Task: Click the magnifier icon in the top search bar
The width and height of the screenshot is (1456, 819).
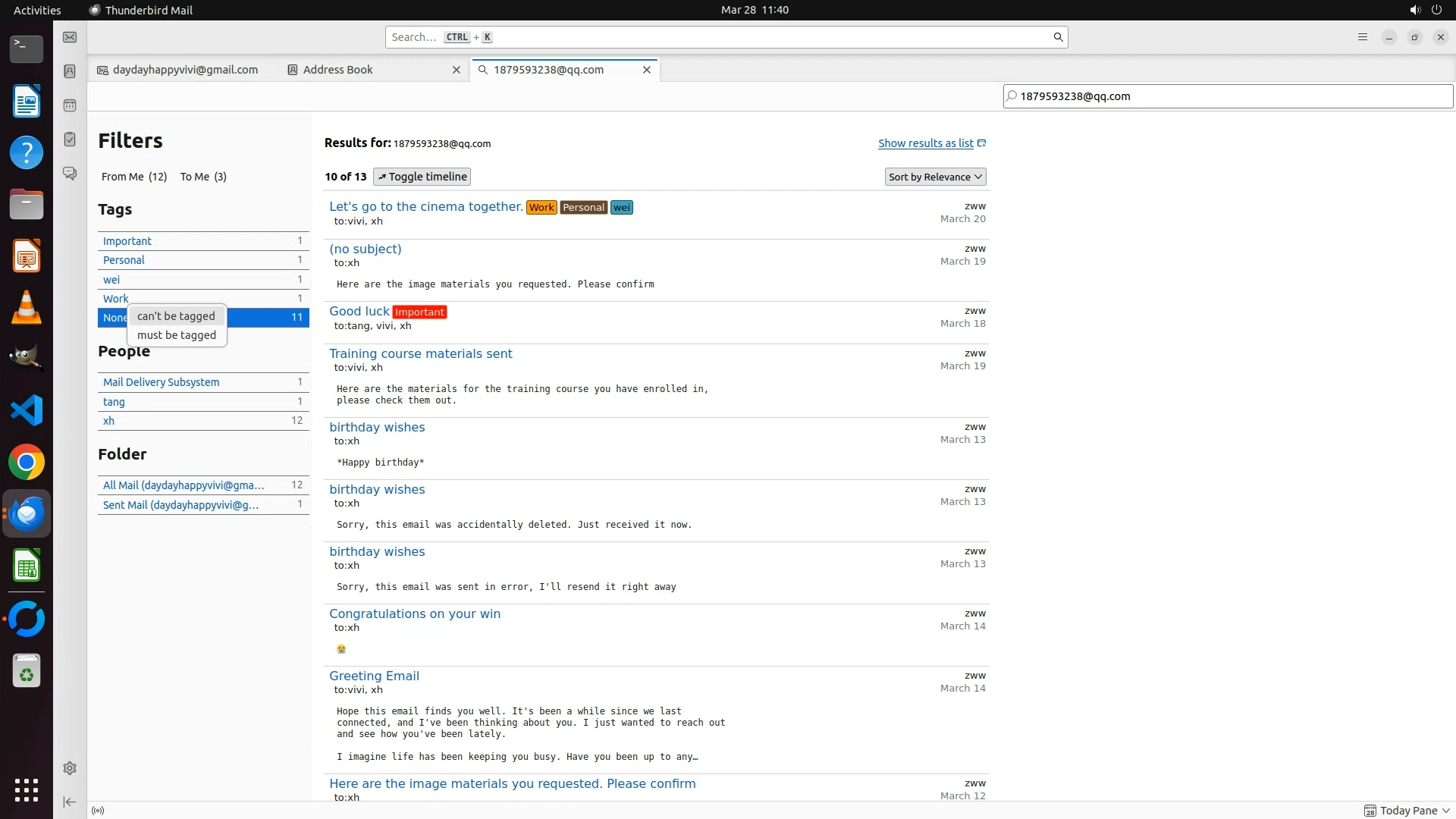Action: coord(1058,37)
